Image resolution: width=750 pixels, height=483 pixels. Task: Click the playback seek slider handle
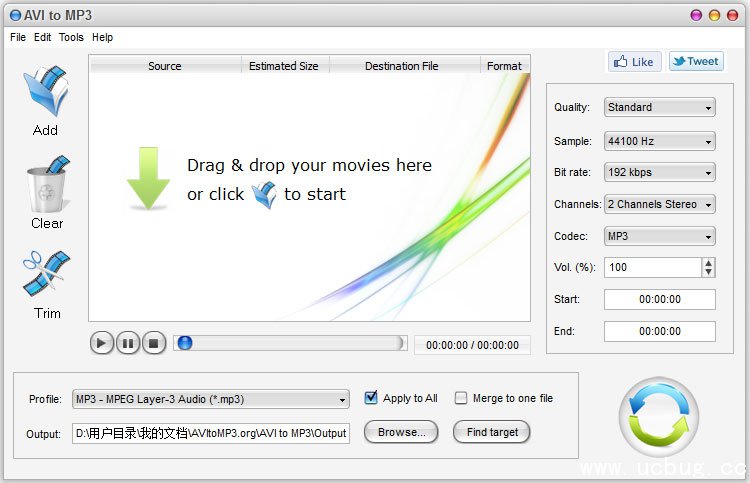point(185,343)
